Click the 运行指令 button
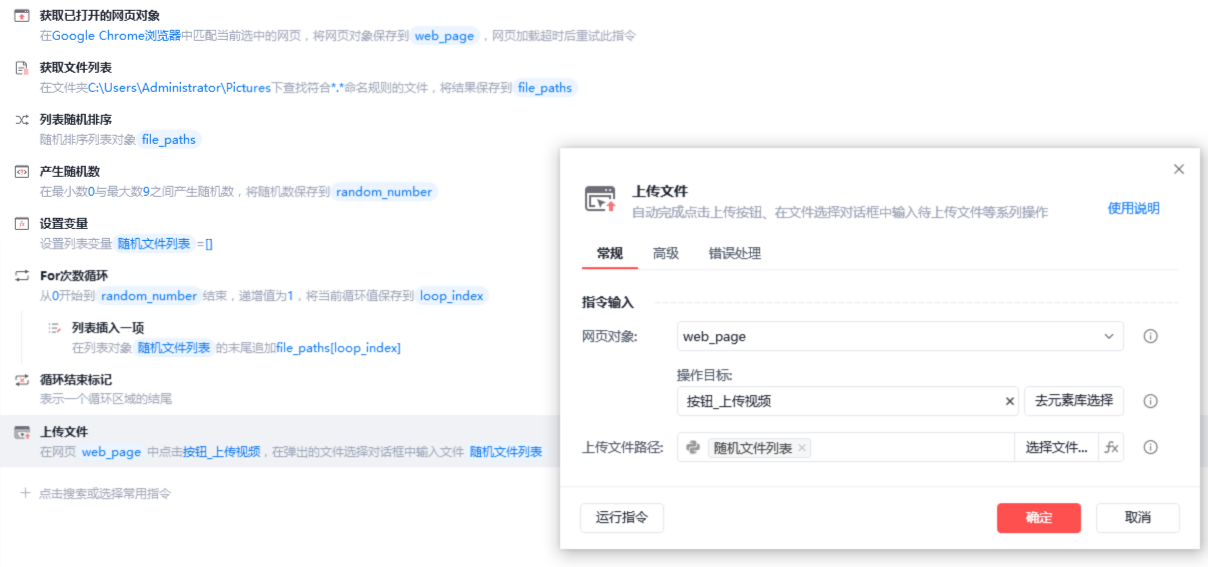Screen dimensions: 1208x567 tap(621, 518)
